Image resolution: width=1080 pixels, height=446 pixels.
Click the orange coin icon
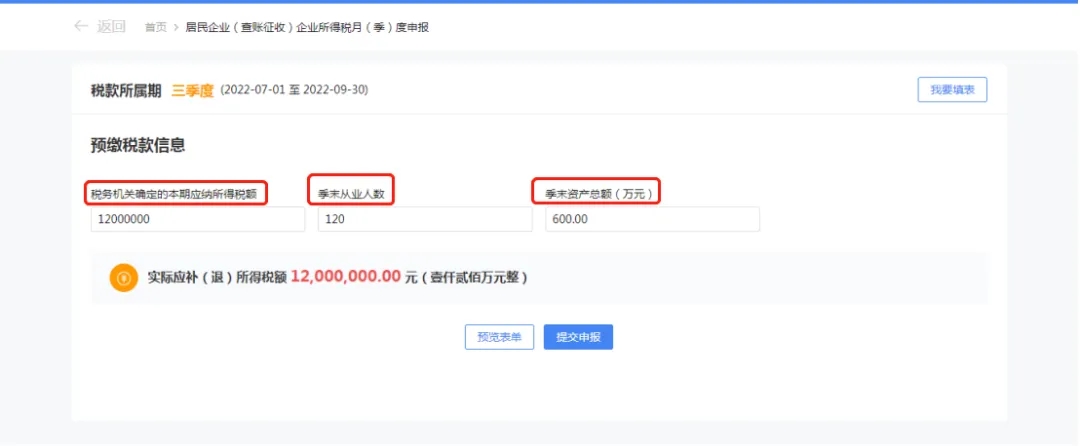[x=123, y=278]
